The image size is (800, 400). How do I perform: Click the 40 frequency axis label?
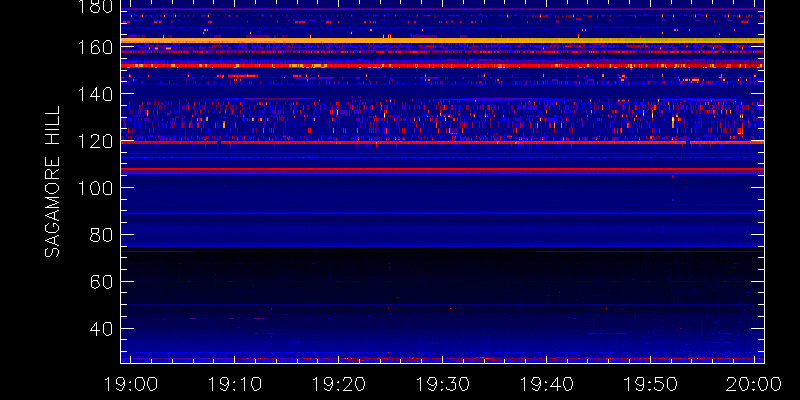101,329
